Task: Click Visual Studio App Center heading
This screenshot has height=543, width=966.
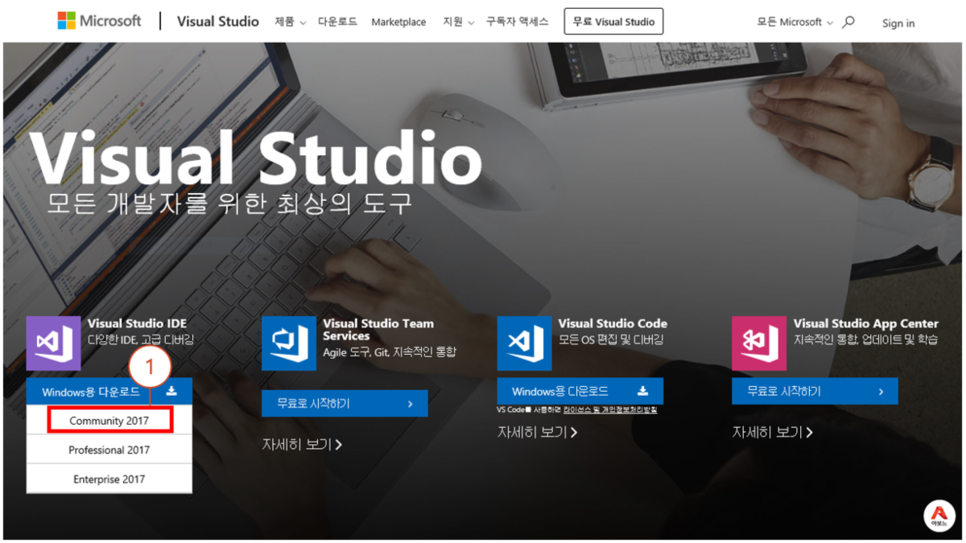Action: [866, 324]
